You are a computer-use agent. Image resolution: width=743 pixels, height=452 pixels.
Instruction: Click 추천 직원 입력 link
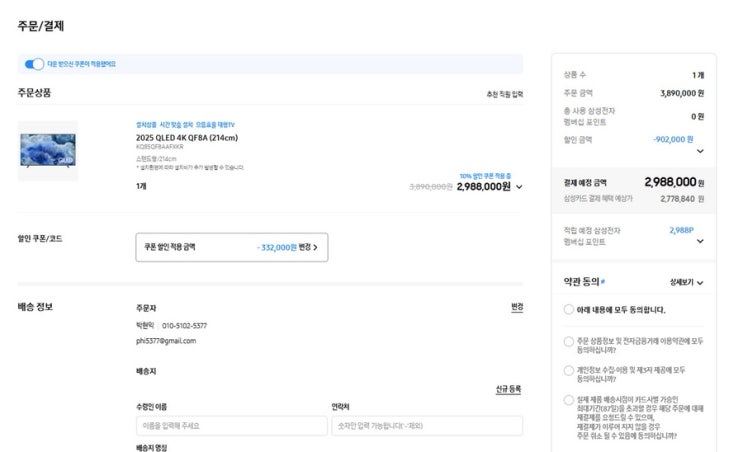(504, 94)
